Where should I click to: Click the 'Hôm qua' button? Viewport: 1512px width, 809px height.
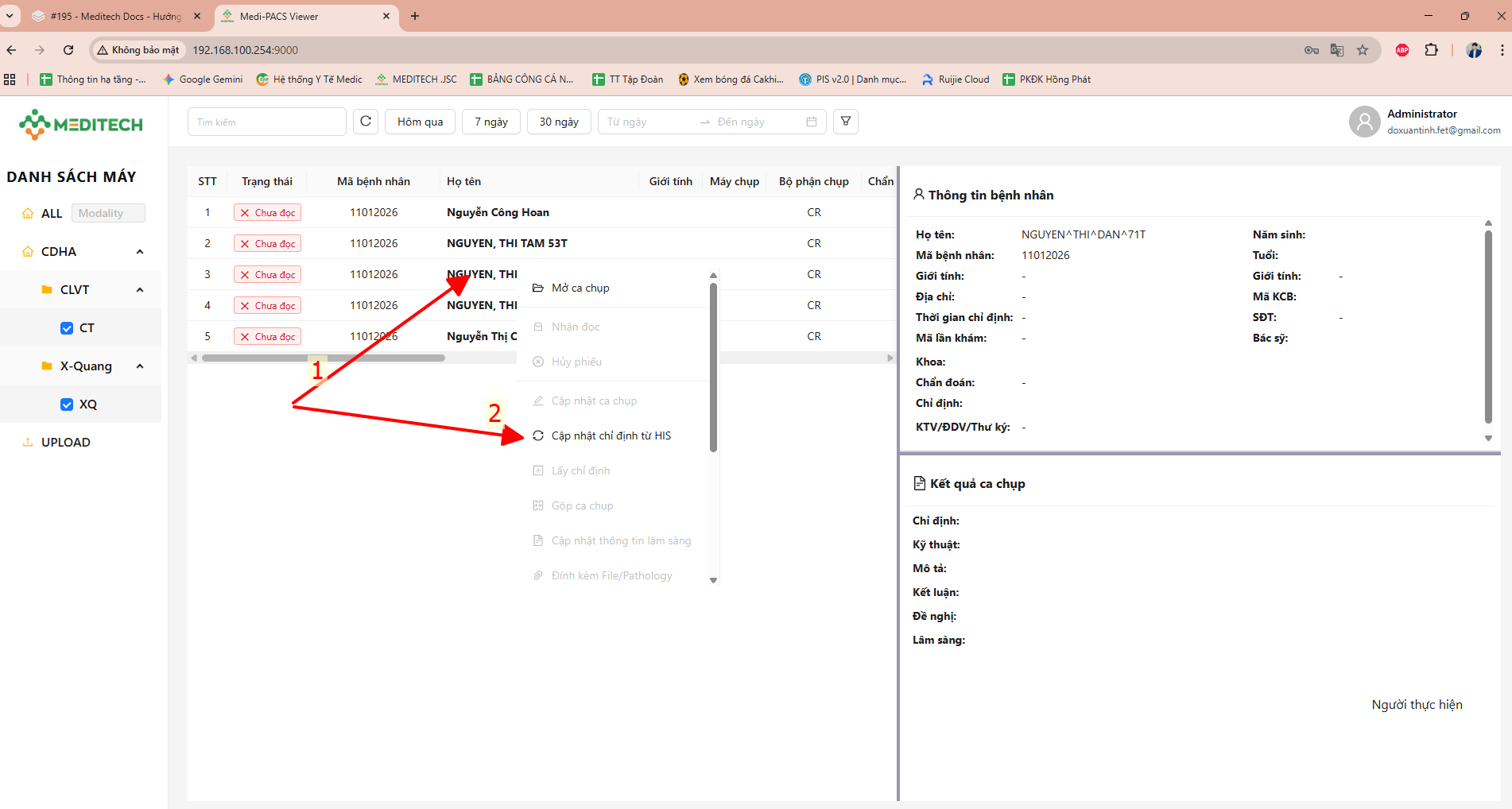(x=420, y=122)
